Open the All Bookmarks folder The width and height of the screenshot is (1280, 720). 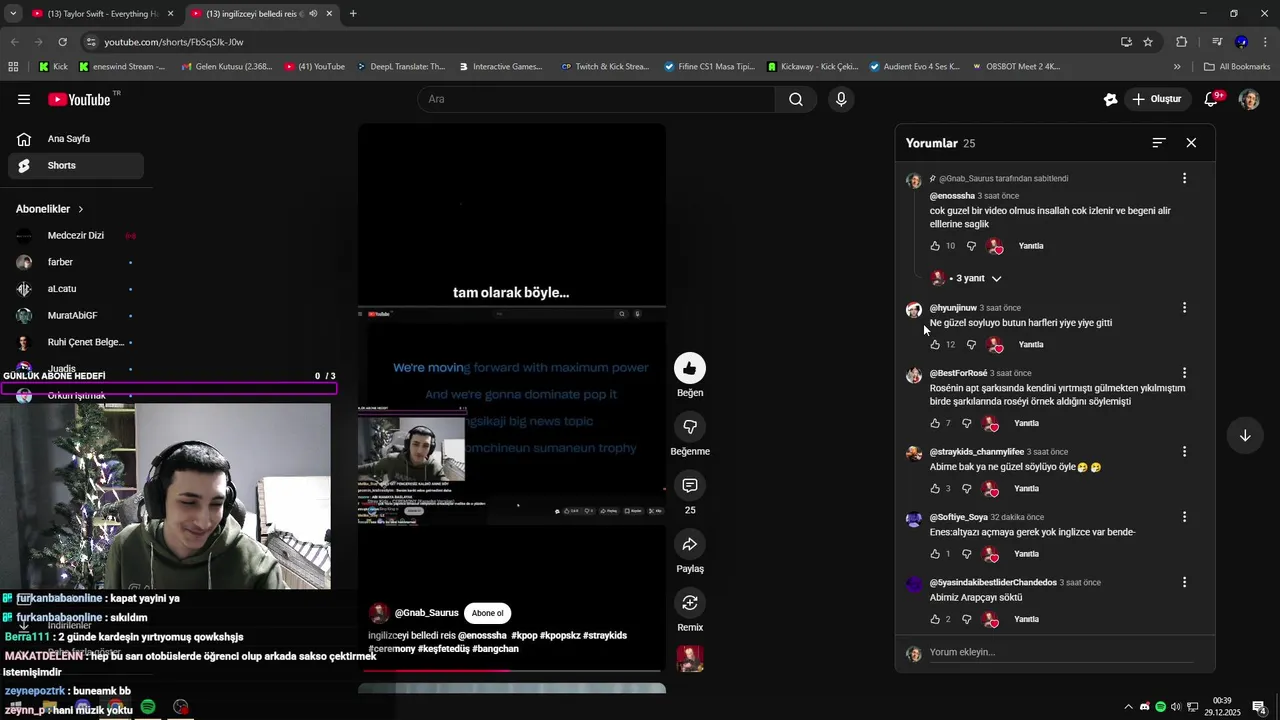point(1237,67)
